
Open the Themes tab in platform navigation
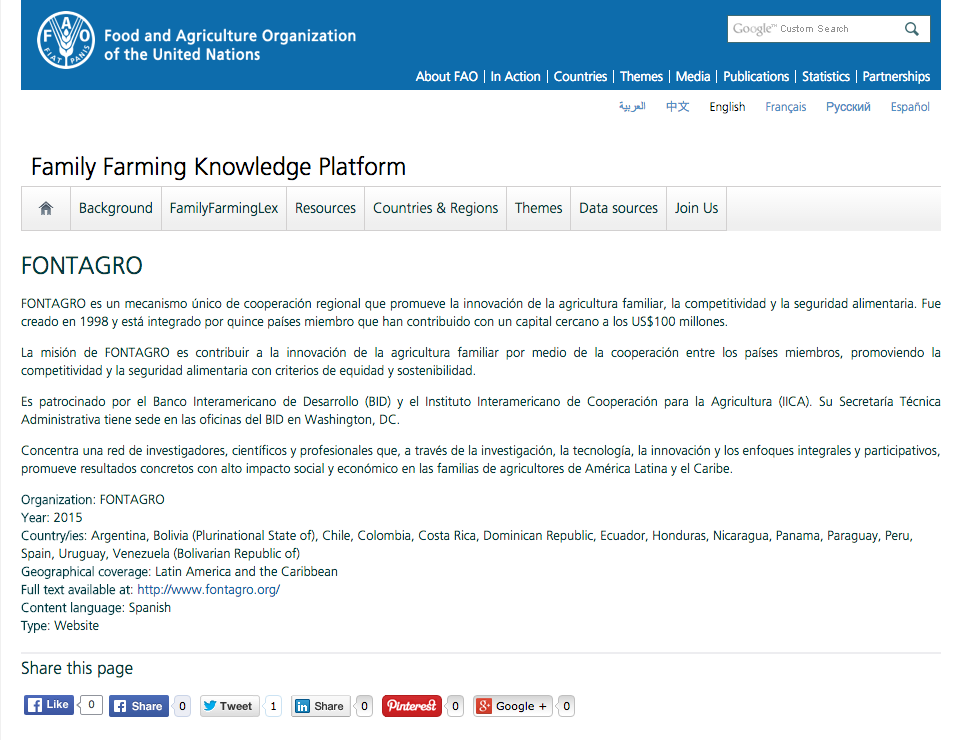point(539,208)
